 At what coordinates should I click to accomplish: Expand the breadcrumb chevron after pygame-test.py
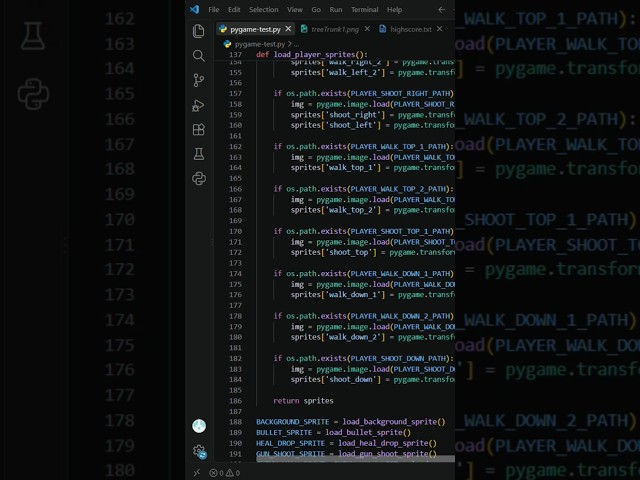(x=290, y=44)
